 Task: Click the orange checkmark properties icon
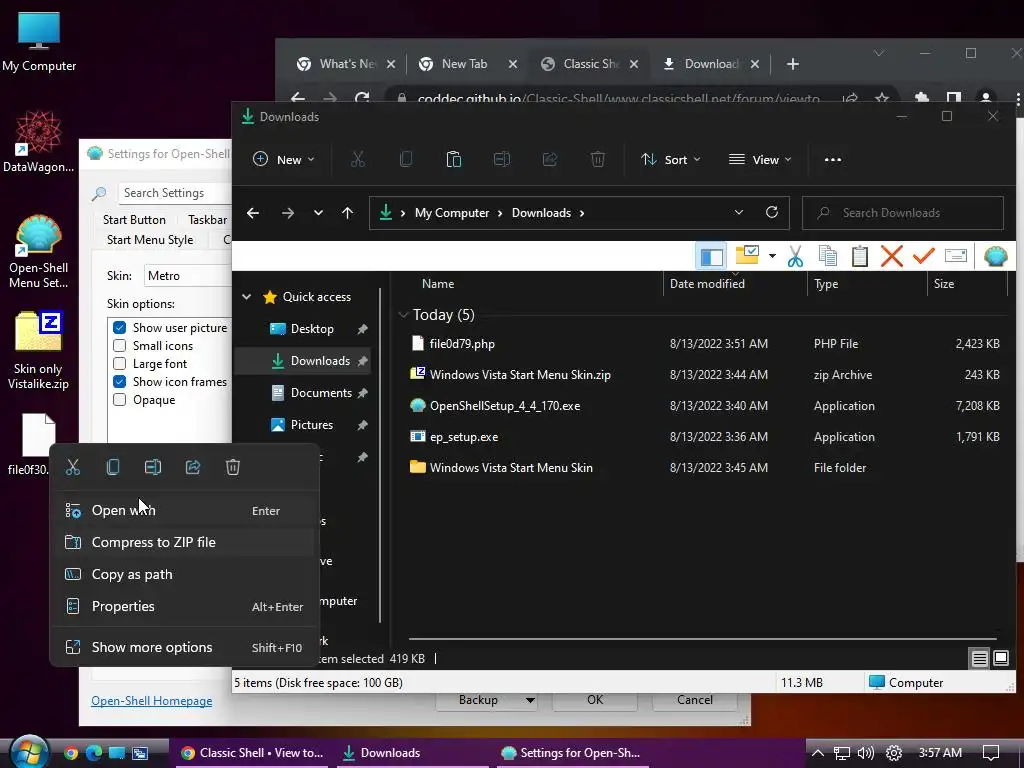(x=923, y=255)
